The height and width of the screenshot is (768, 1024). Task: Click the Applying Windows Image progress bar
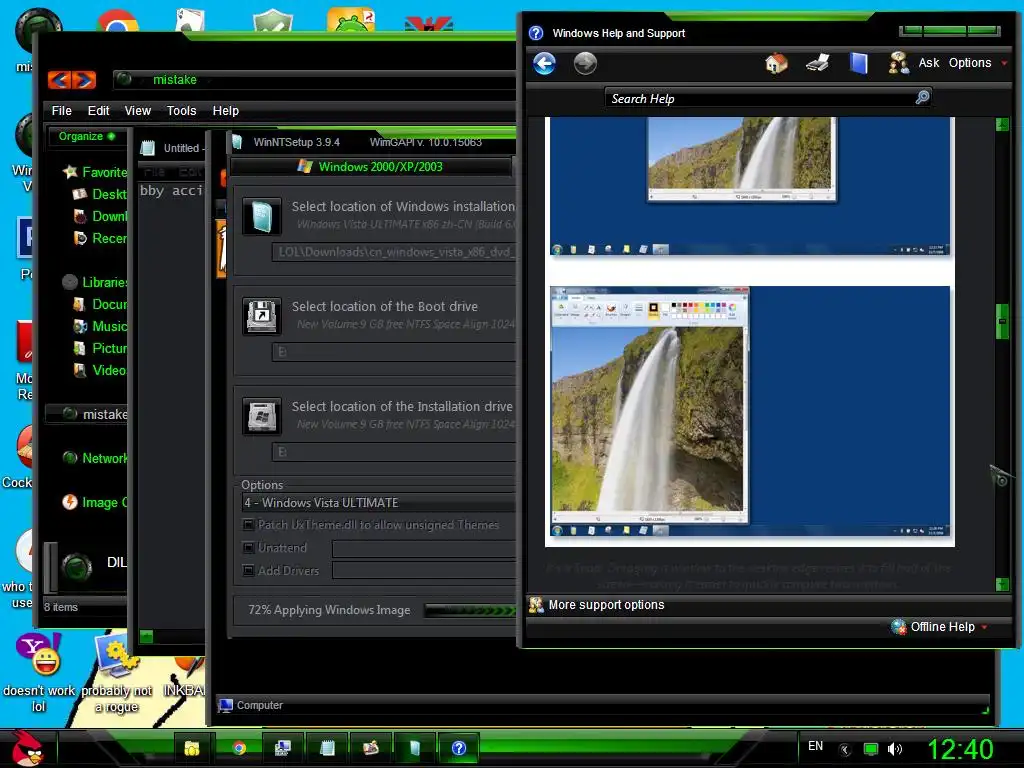pos(470,611)
